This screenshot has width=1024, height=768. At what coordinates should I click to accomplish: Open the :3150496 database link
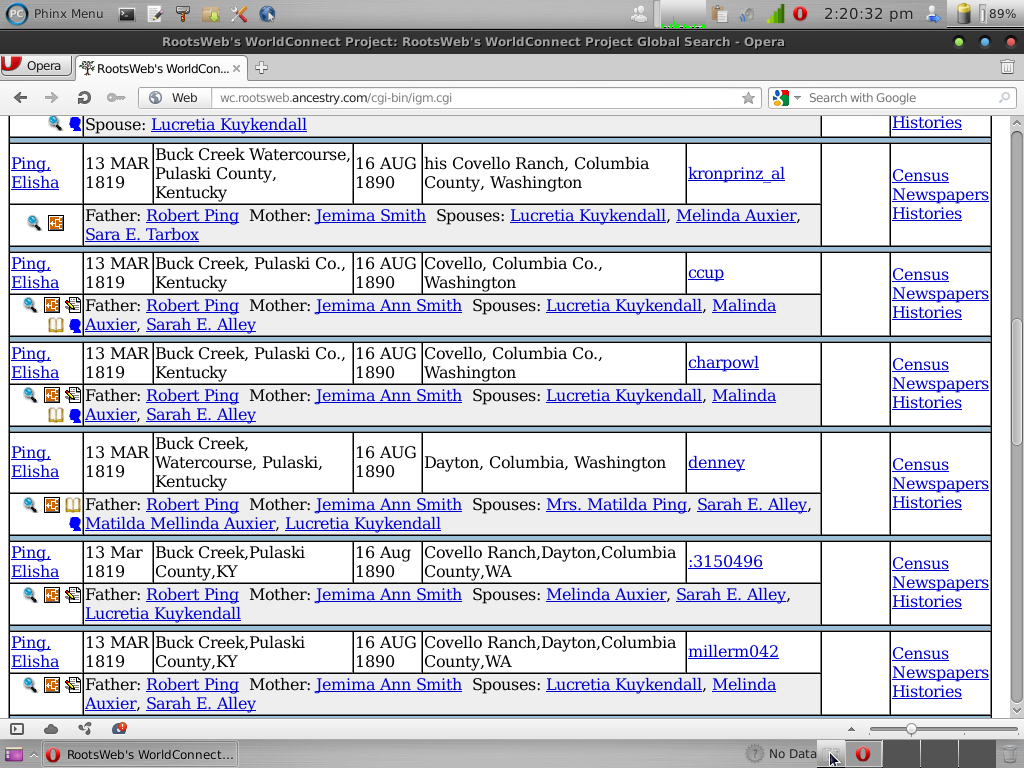pos(725,562)
